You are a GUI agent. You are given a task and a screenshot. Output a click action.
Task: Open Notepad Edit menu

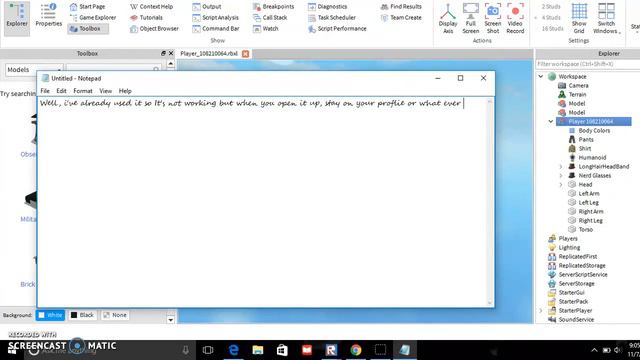coord(61,91)
